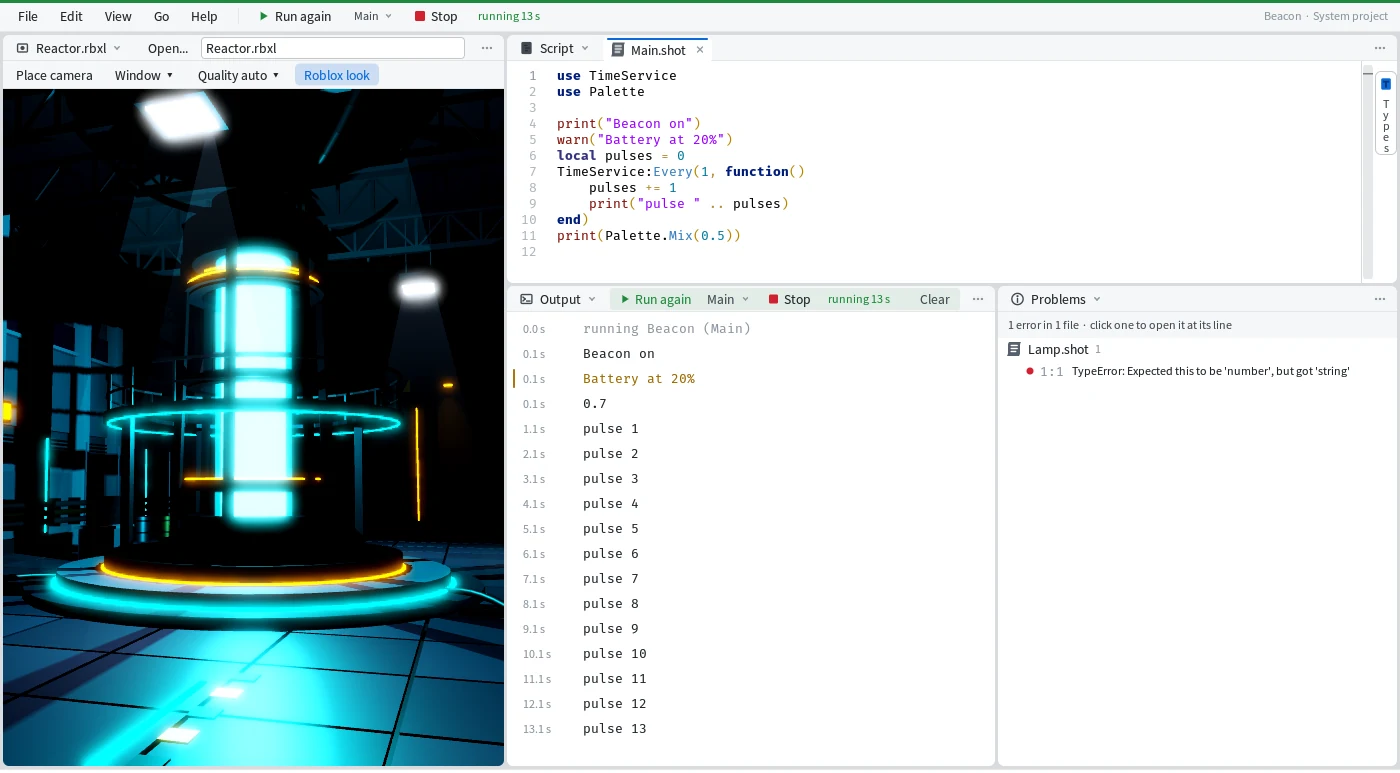Expand the Quality auto dropdown
Viewport: 1400px width, 773px height.
[239, 75]
